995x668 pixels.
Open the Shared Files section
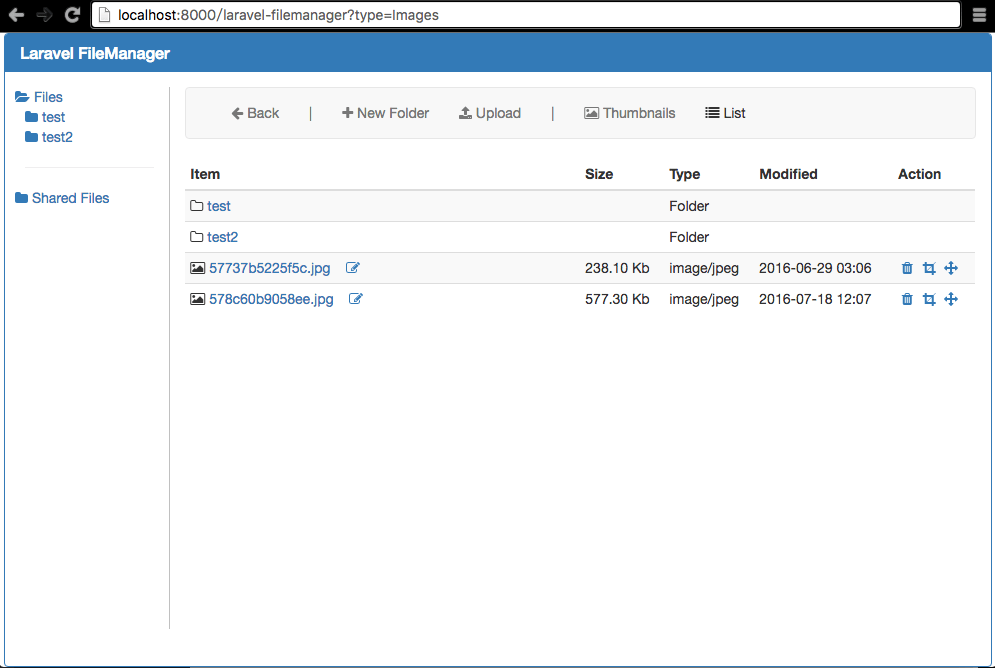point(70,198)
